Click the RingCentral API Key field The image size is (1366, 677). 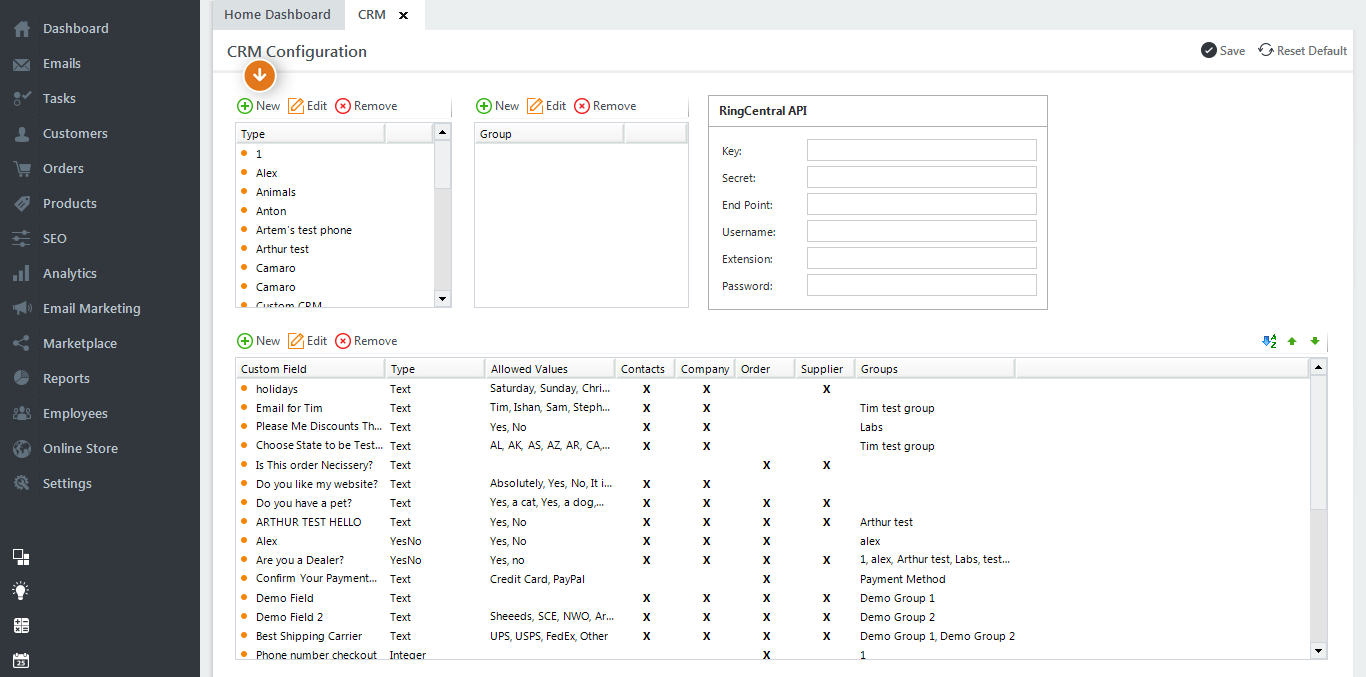click(x=922, y=151)
